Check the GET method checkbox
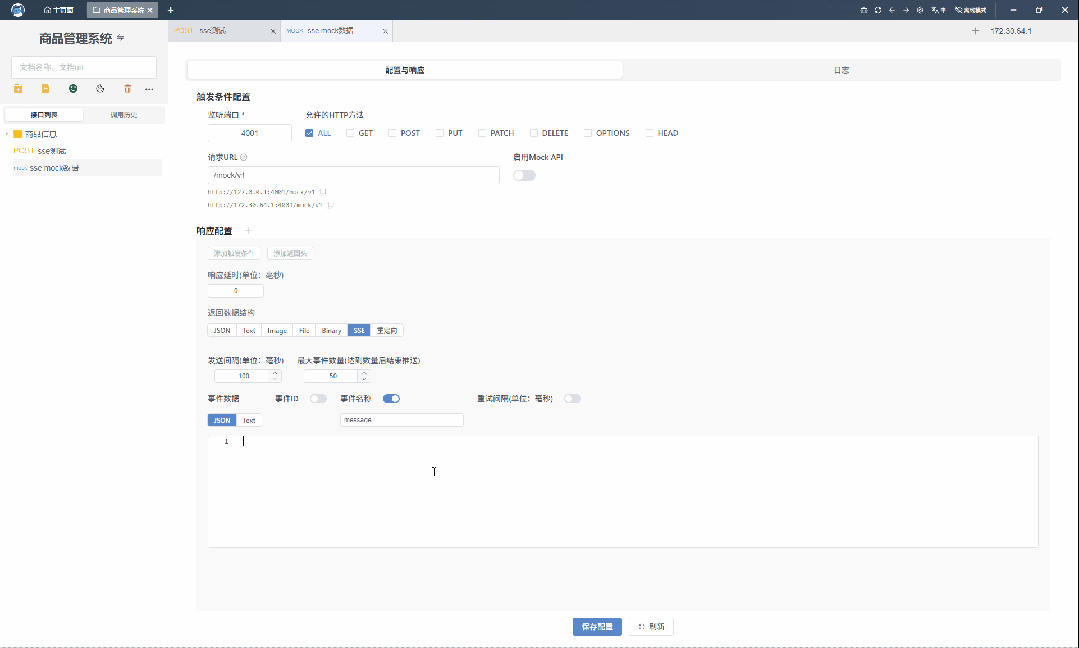The width and height of the screenshot is (1079, 648). click(x=350, y=133)
